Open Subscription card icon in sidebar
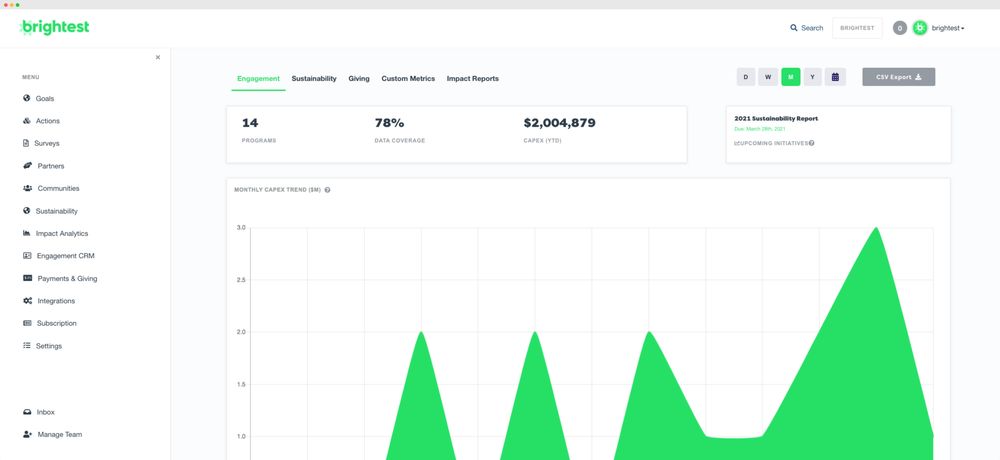 27,323
